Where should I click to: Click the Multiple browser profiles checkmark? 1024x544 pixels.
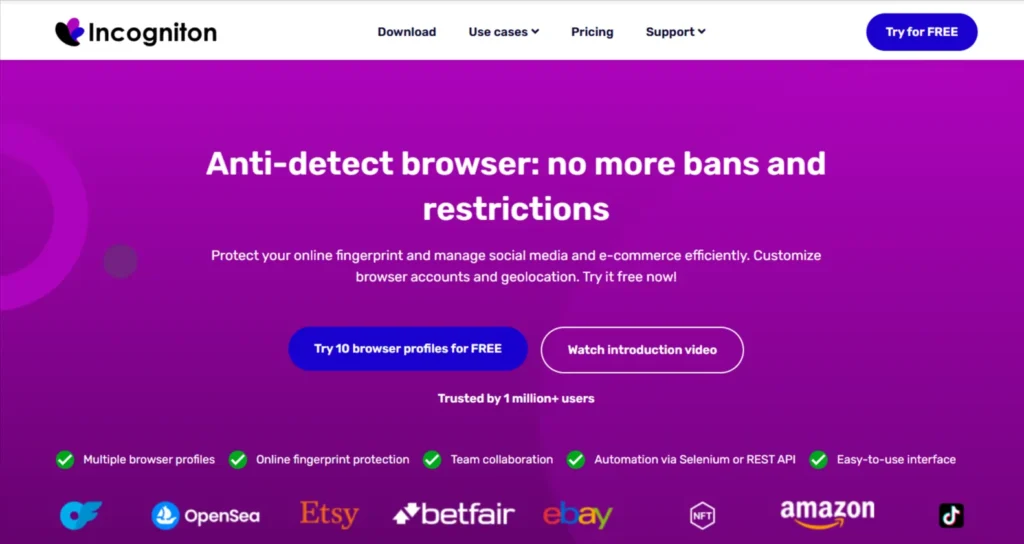[65, 460]
